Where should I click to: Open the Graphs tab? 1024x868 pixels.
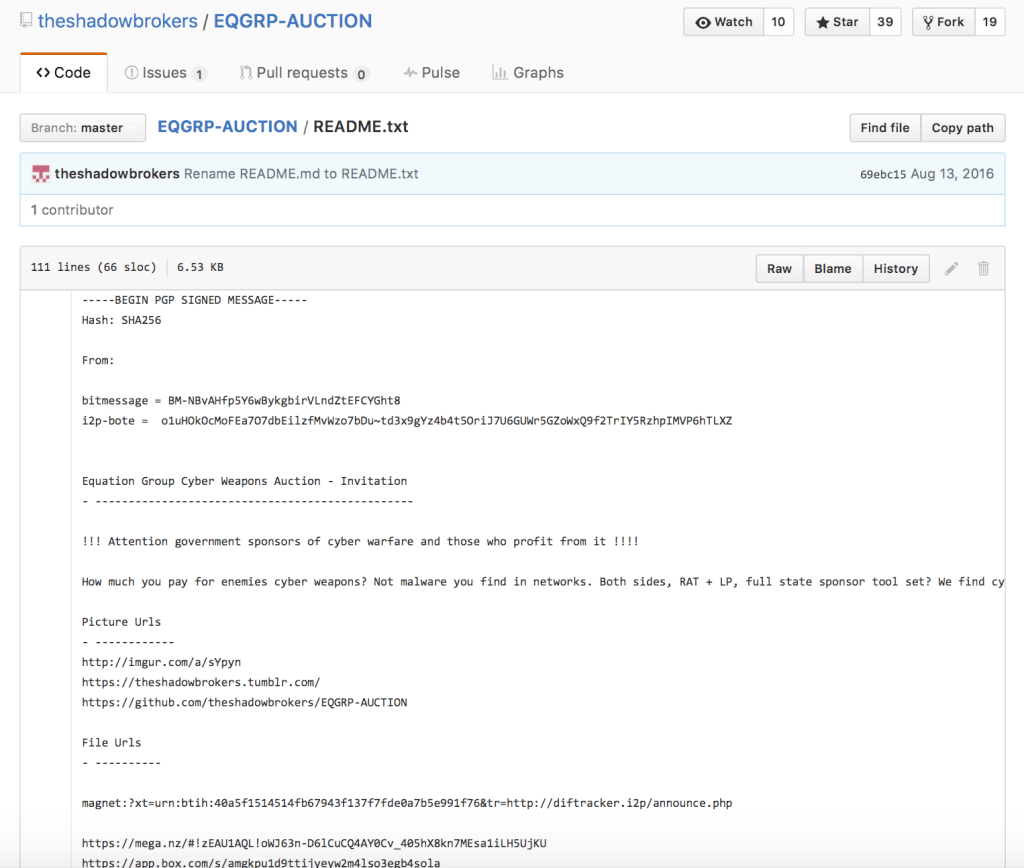[528, 73]
